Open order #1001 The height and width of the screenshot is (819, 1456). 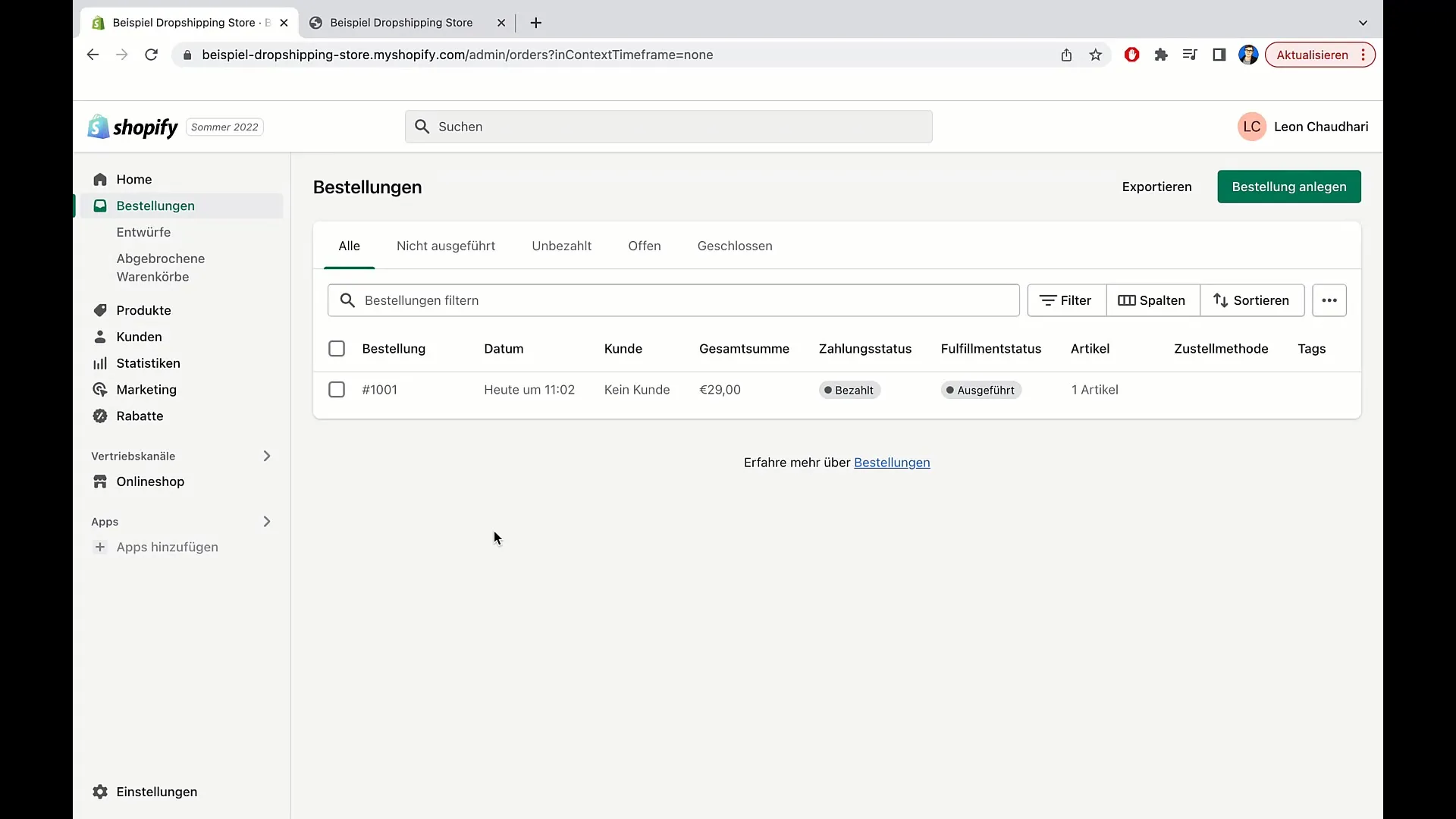click(379, 390)
